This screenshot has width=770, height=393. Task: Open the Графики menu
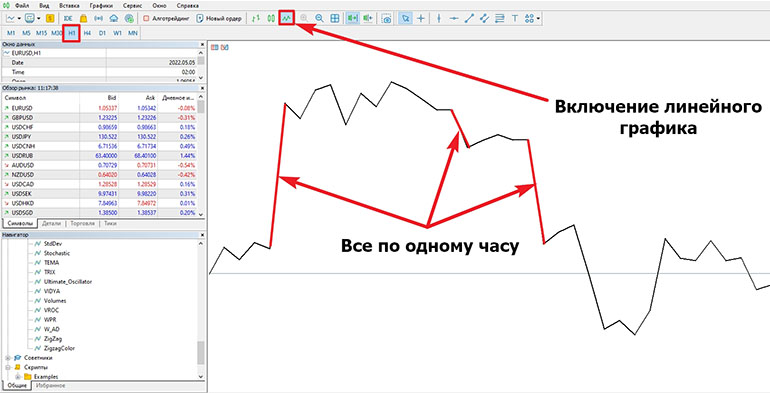[101, 5]
